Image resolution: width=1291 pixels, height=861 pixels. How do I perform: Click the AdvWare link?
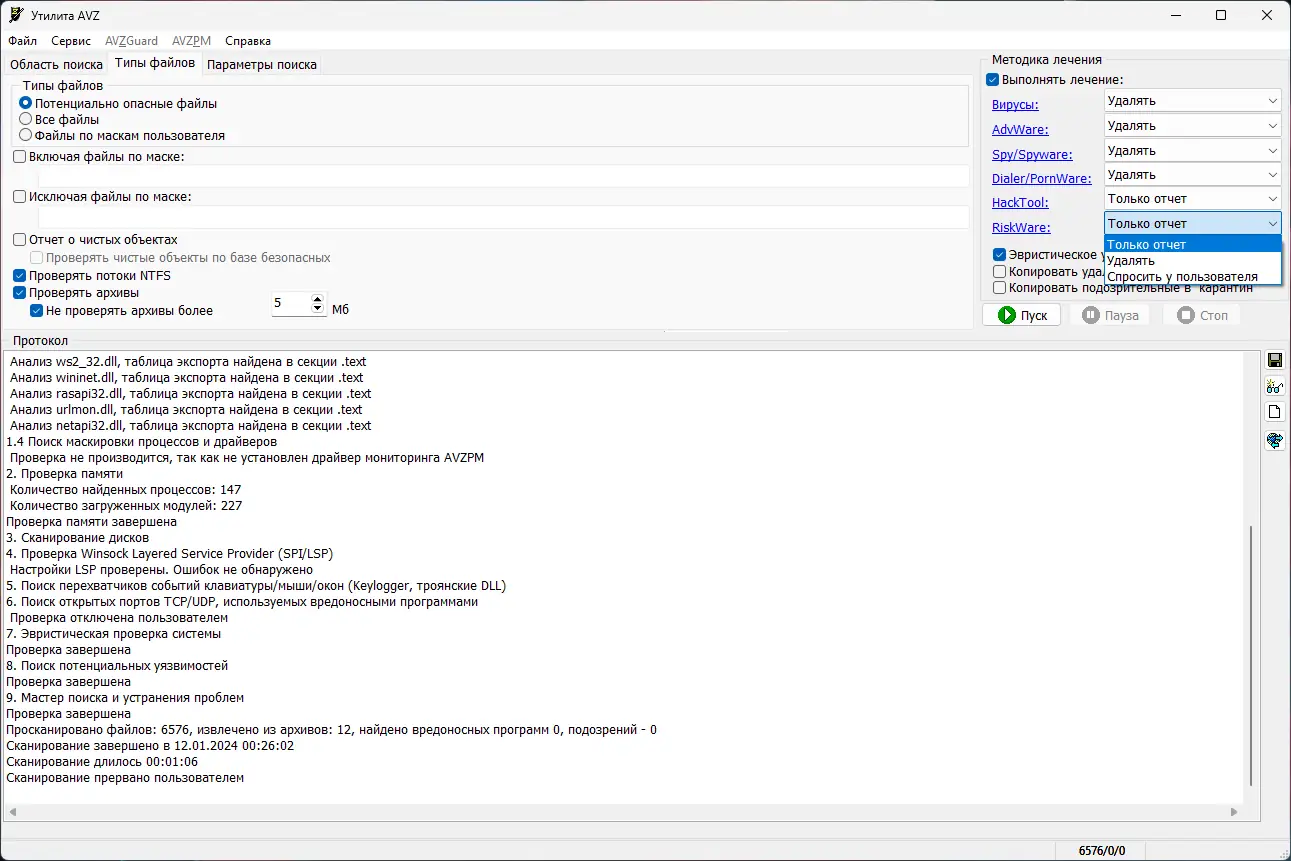pos(1020,130)
